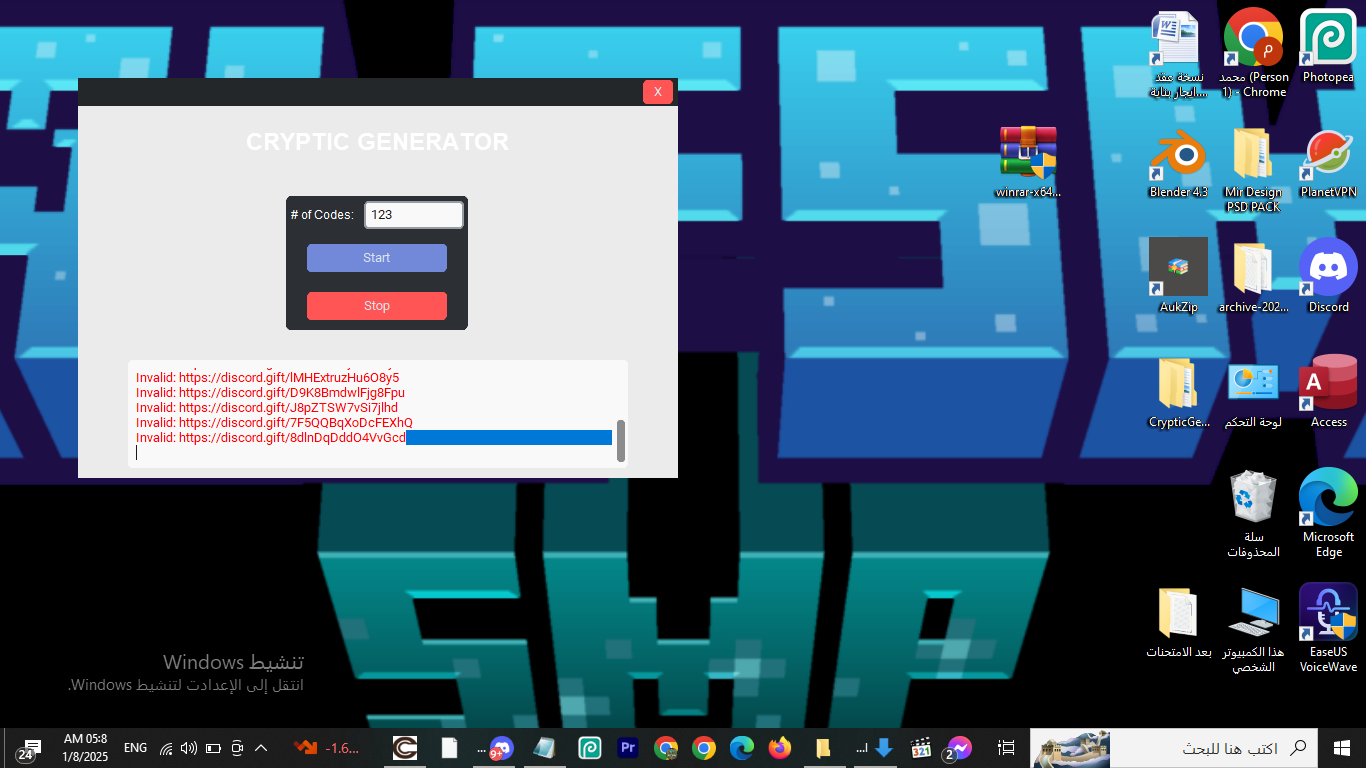The height and width of the screenshot is (768, 1366).
Task: Click the invalid link ending D9K8BmdwlFjg8Fpu
Action: (x=270, y=393)
